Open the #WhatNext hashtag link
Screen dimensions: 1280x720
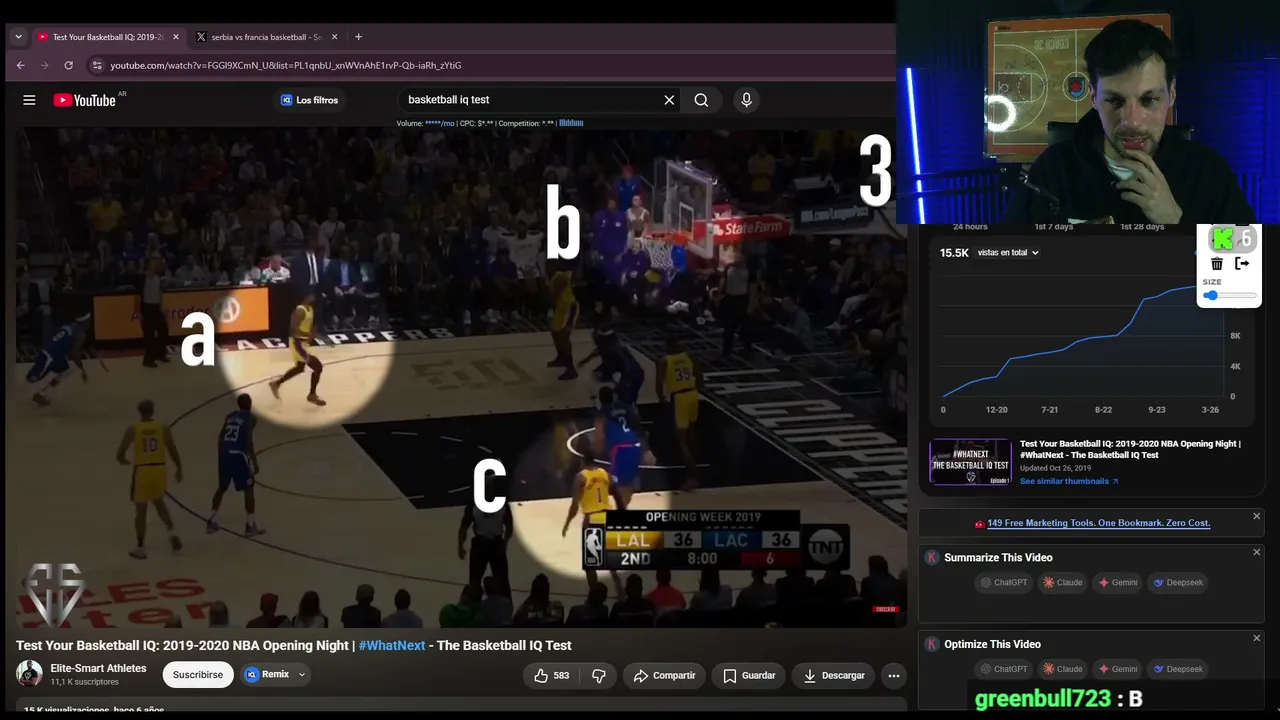pos(391,645)
